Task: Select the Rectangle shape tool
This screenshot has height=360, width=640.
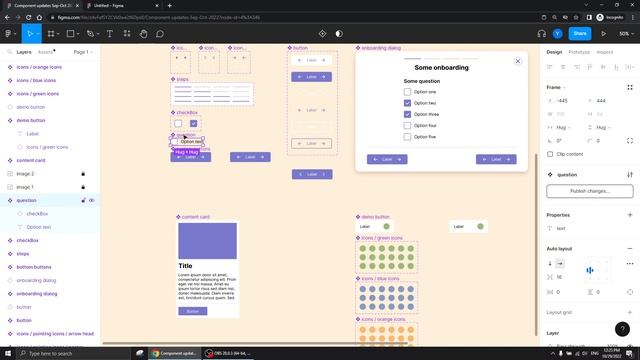Action: tap(70, 34)
